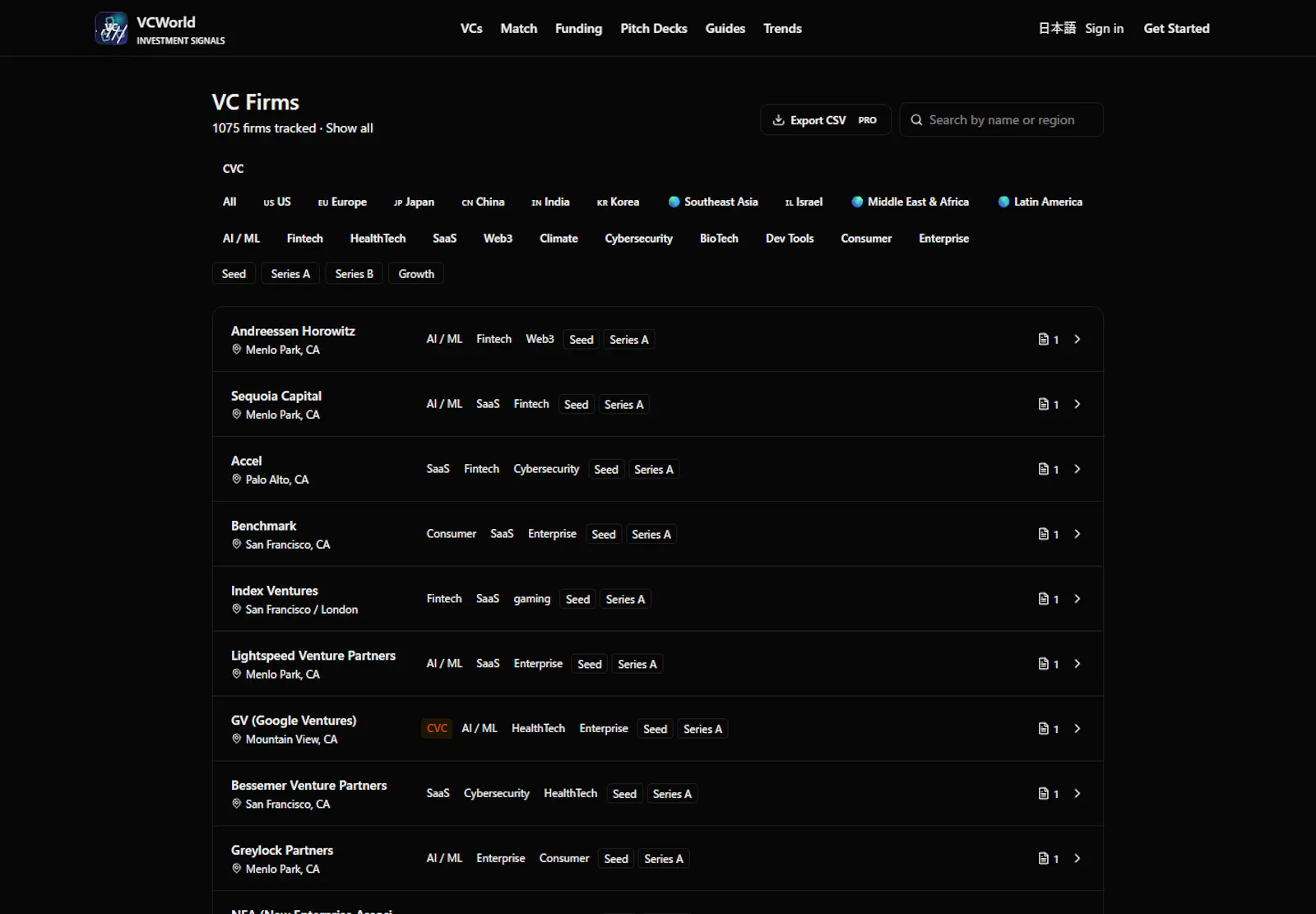Filter firms by Japan region
The image size is (1316, 914).
[x=414, y=202]
